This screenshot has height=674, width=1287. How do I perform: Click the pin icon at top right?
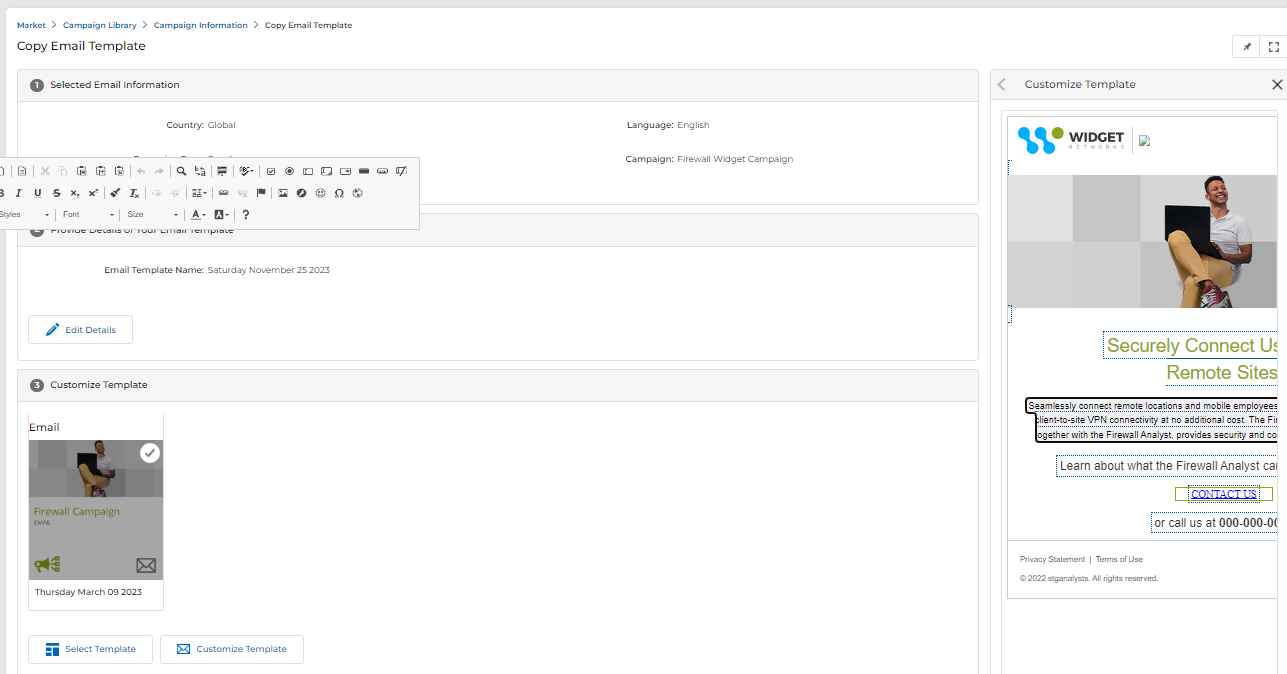click(x=1247, y=47)
